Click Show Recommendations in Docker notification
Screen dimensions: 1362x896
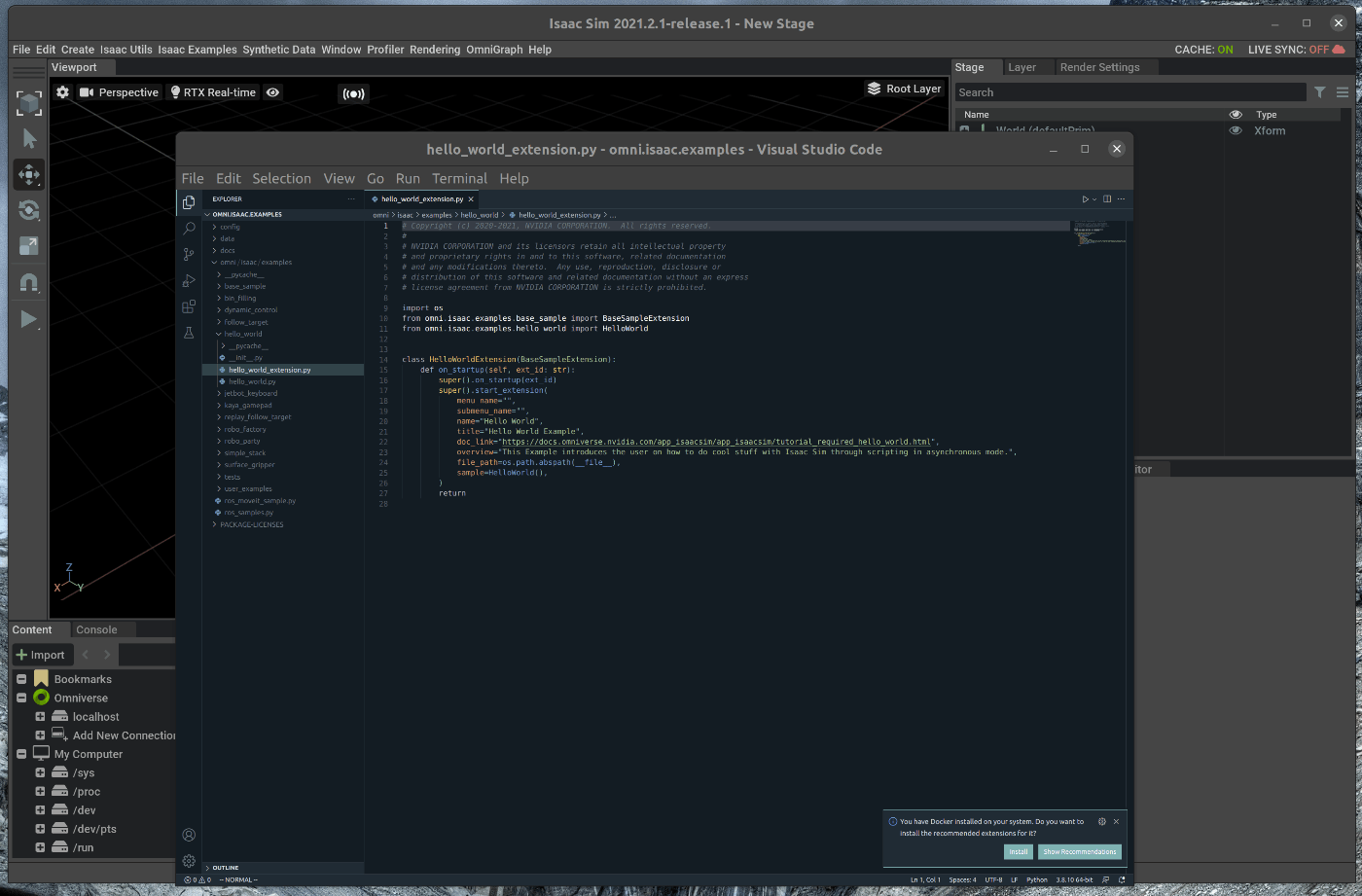(x=1080, y=851)
